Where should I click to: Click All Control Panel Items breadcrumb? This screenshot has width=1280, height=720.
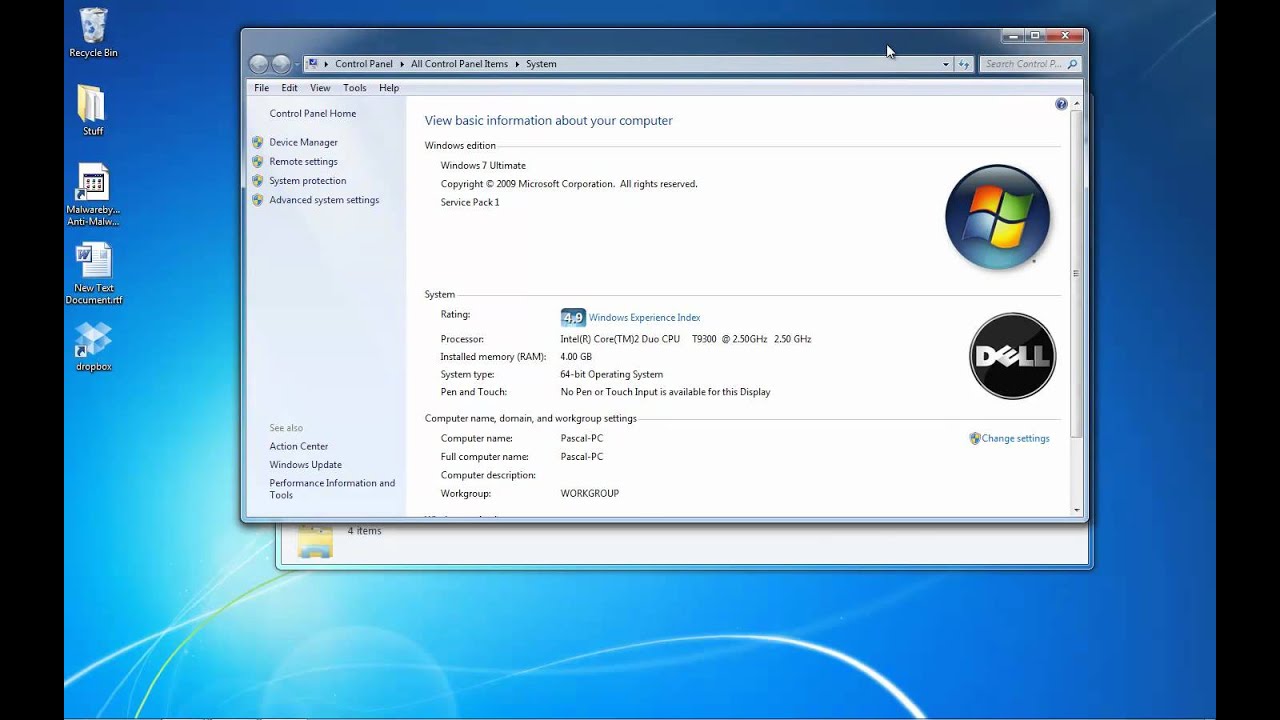tap(459, 64)
